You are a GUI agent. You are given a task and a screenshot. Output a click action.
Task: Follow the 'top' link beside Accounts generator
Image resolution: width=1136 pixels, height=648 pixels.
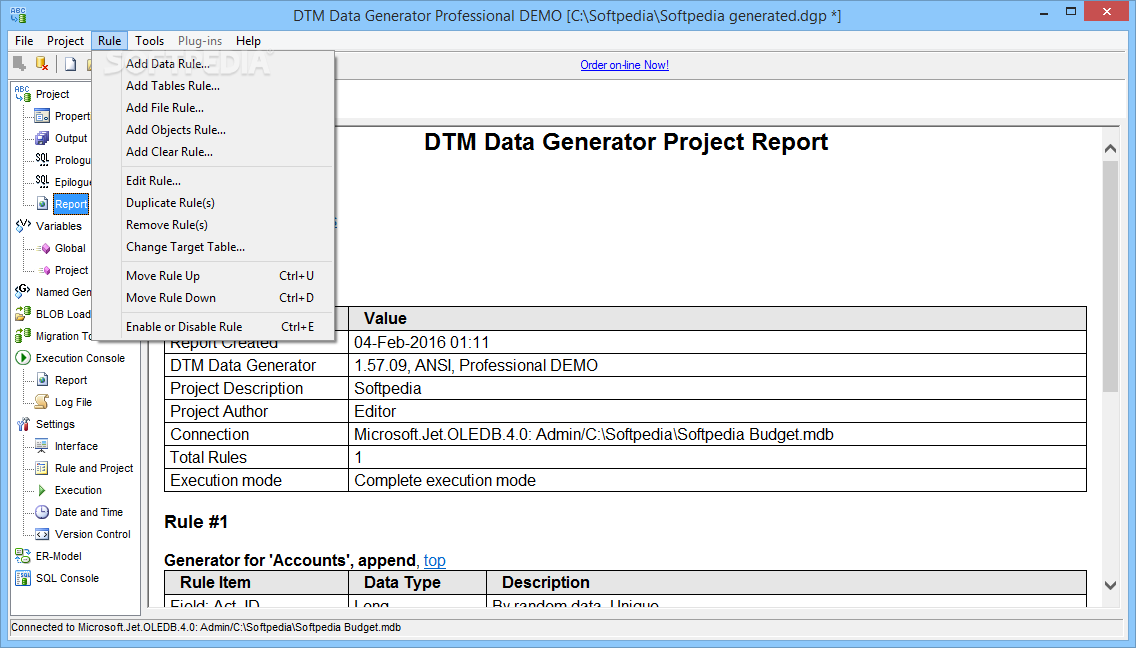435,560
